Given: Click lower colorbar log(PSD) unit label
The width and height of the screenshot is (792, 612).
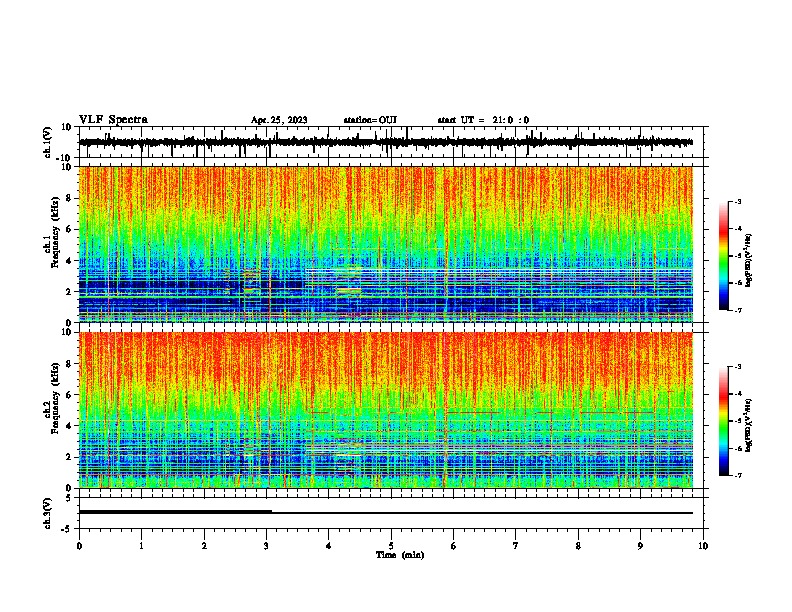Looking at the screenshot, I should (x=749, y=425).
